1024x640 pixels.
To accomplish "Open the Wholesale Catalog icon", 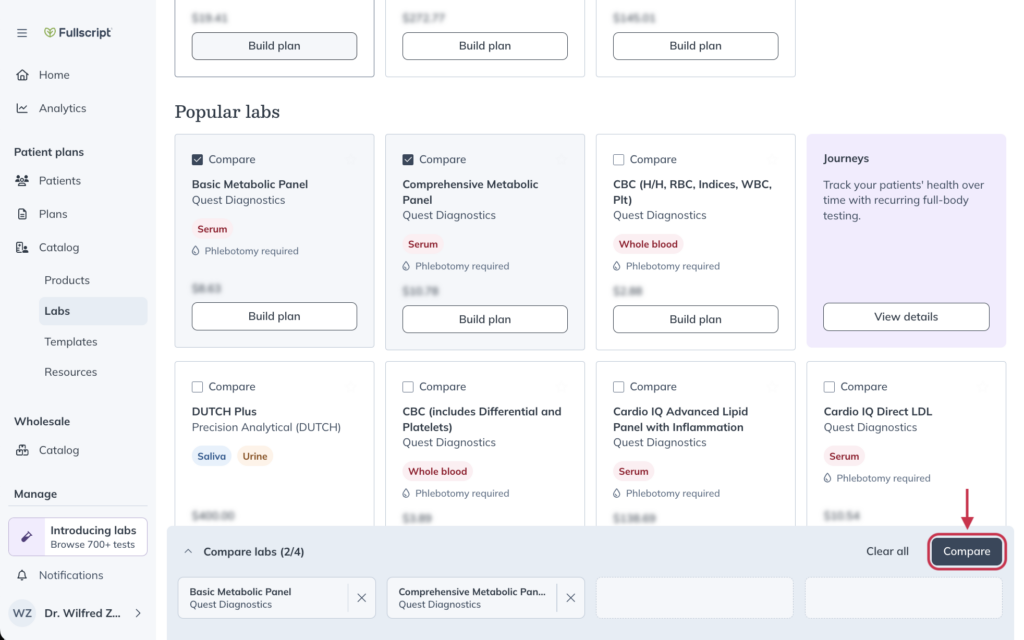I will pyautogui.click(x=22, y=450).
